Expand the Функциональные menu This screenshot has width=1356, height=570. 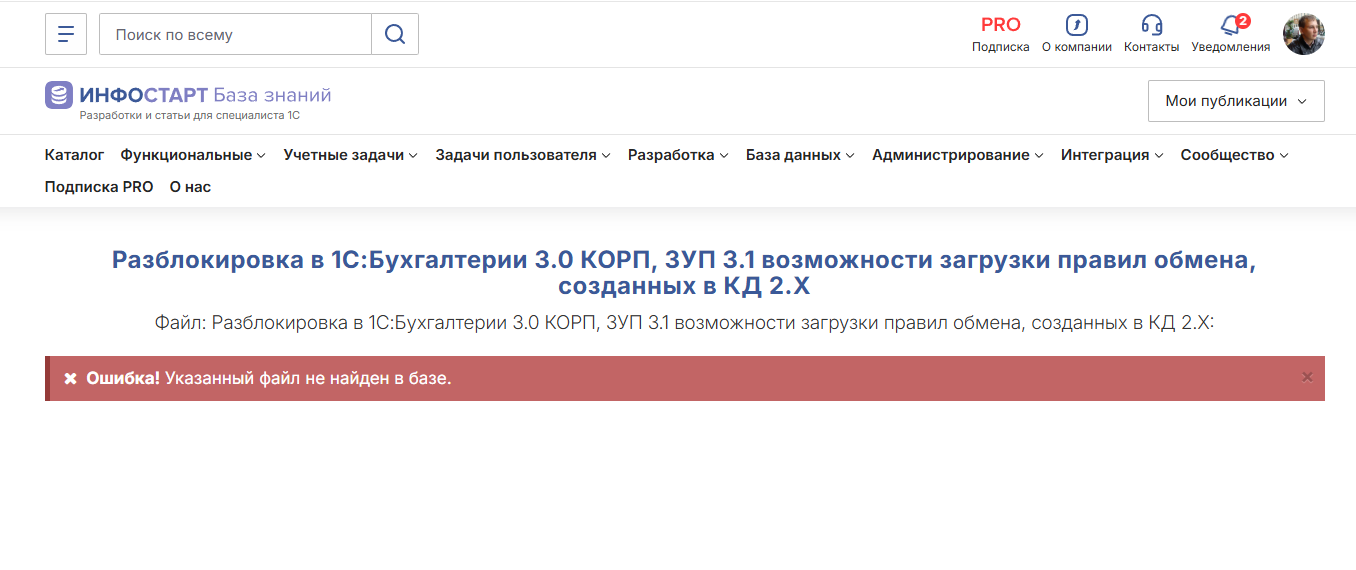(193, 155)
